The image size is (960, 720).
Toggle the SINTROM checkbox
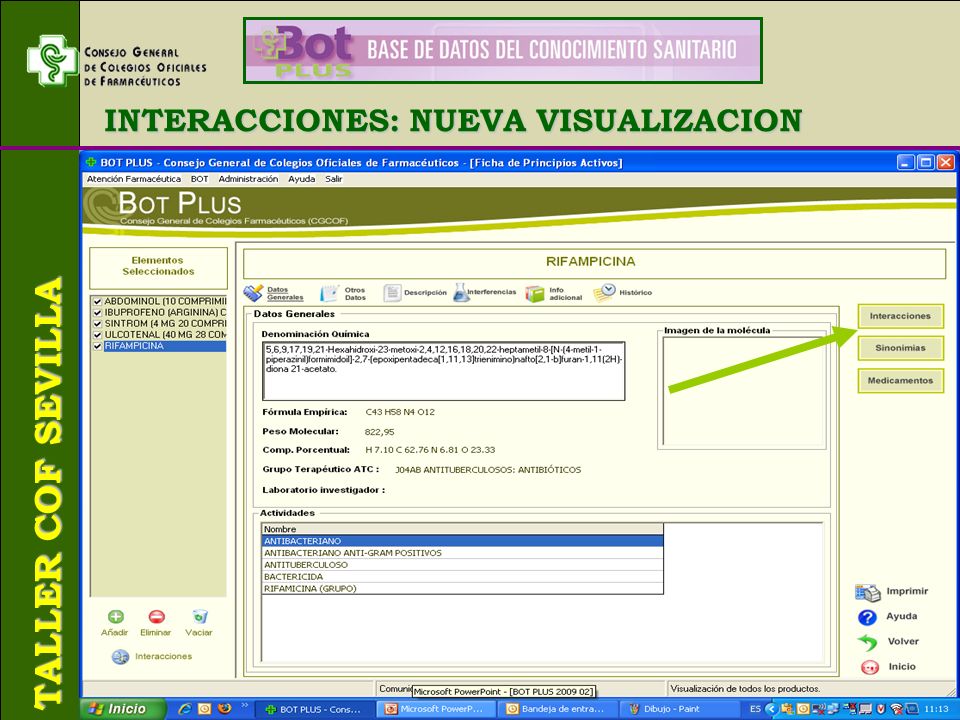click(x=96, y=324)
